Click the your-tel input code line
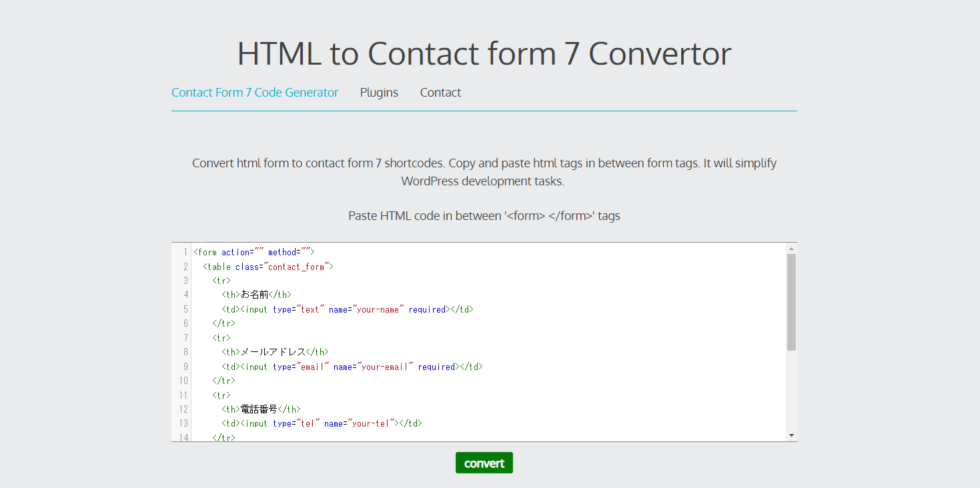Image resolution: width=980 pixels, height=488 pixels. 322,423
